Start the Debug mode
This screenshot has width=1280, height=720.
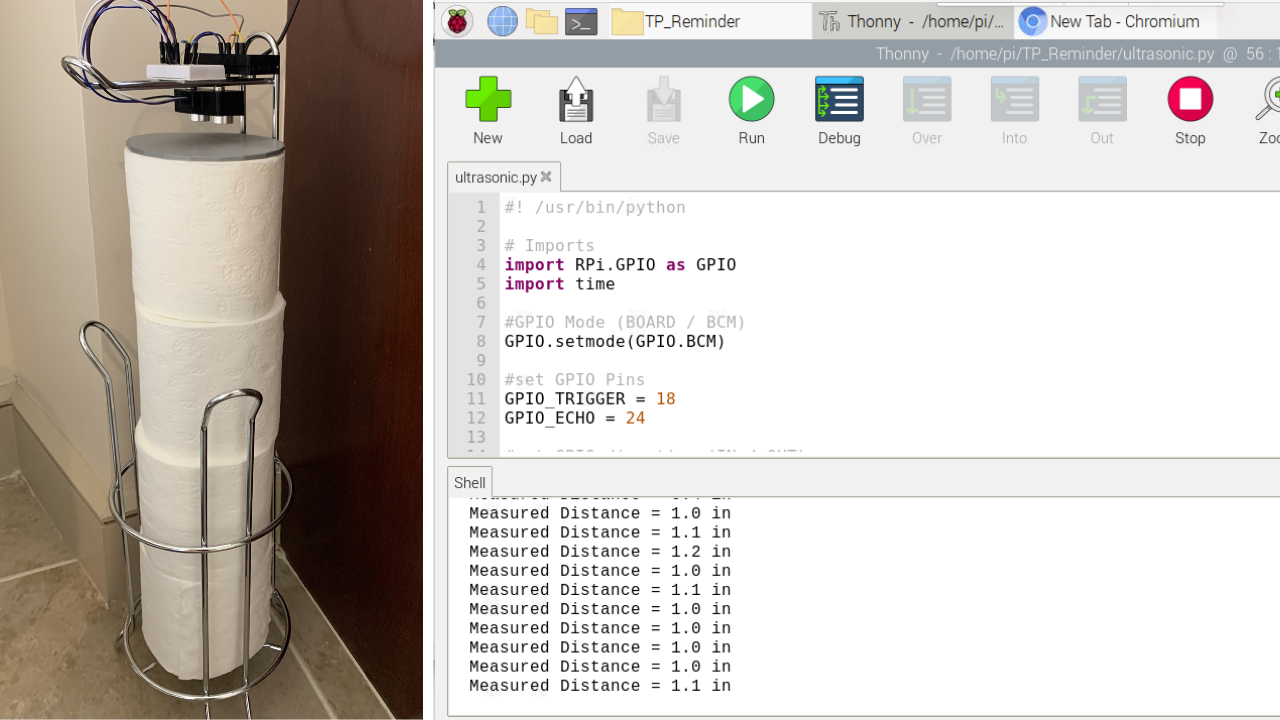coord(839,111)
